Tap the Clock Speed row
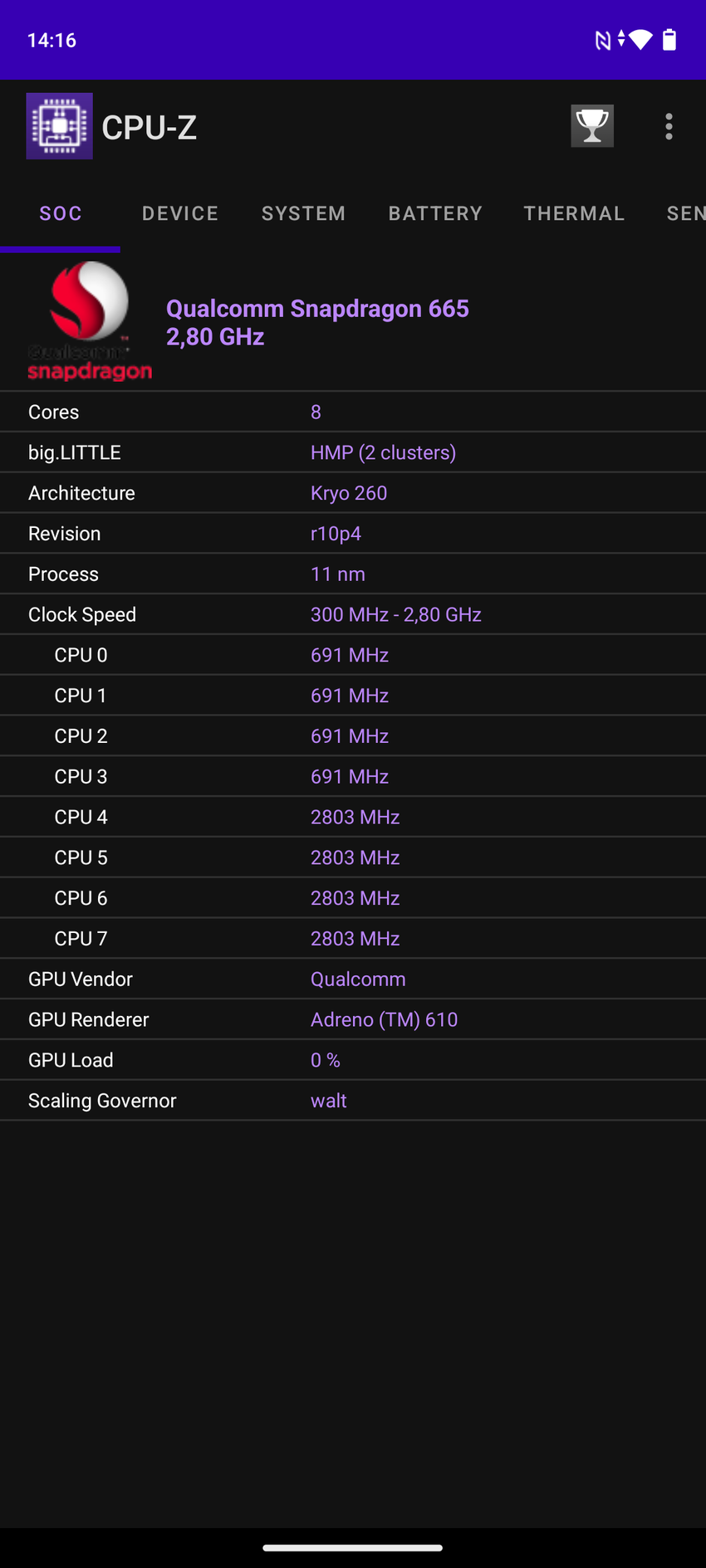This screenshot has height=1568, width=706. 353,614
